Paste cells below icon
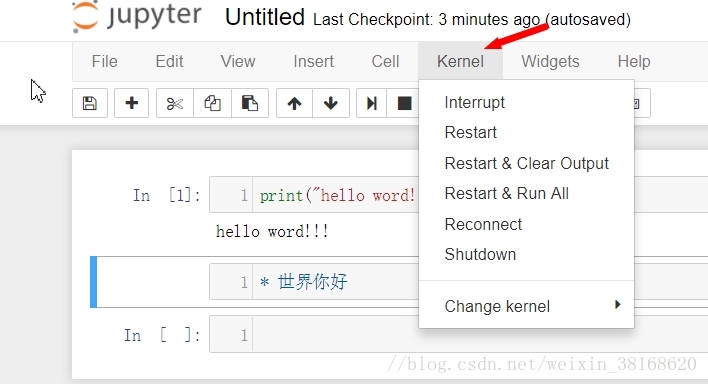The width and height of the screenshot is (708, 384). 250,103
